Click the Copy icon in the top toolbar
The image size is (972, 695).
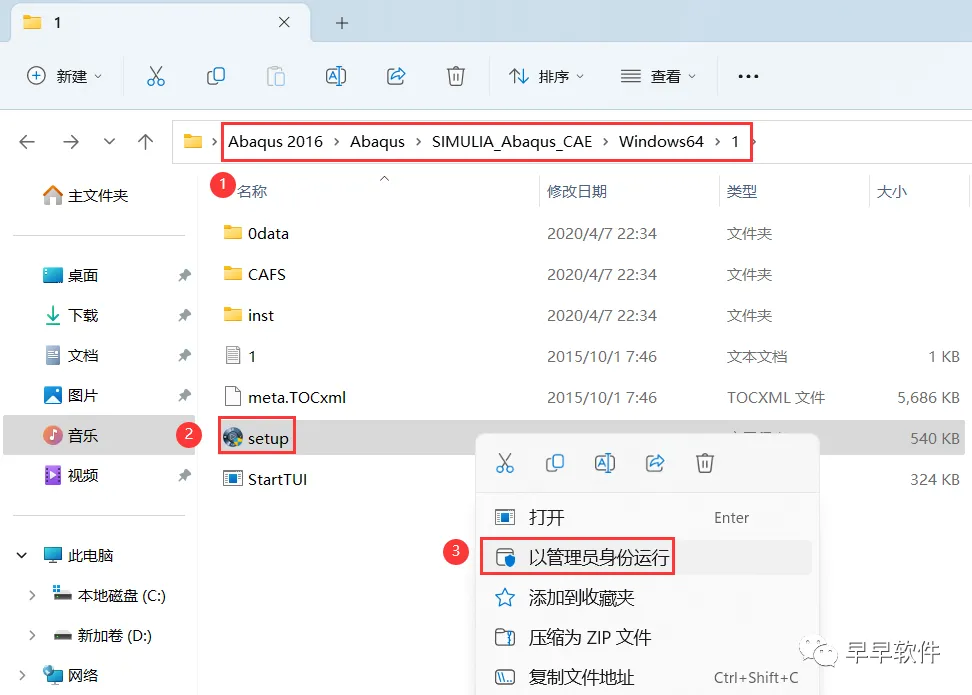(x=216, y=76)
